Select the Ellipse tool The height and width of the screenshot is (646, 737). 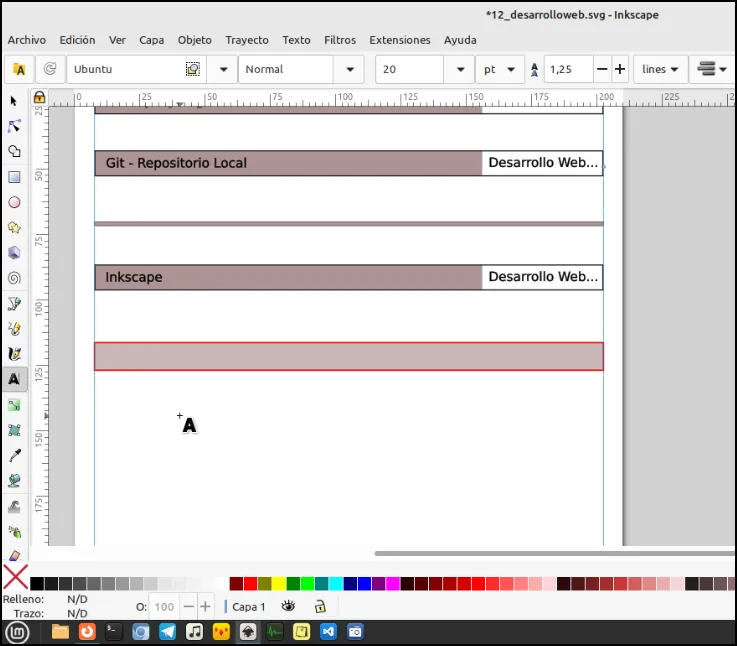coord(14,202)
